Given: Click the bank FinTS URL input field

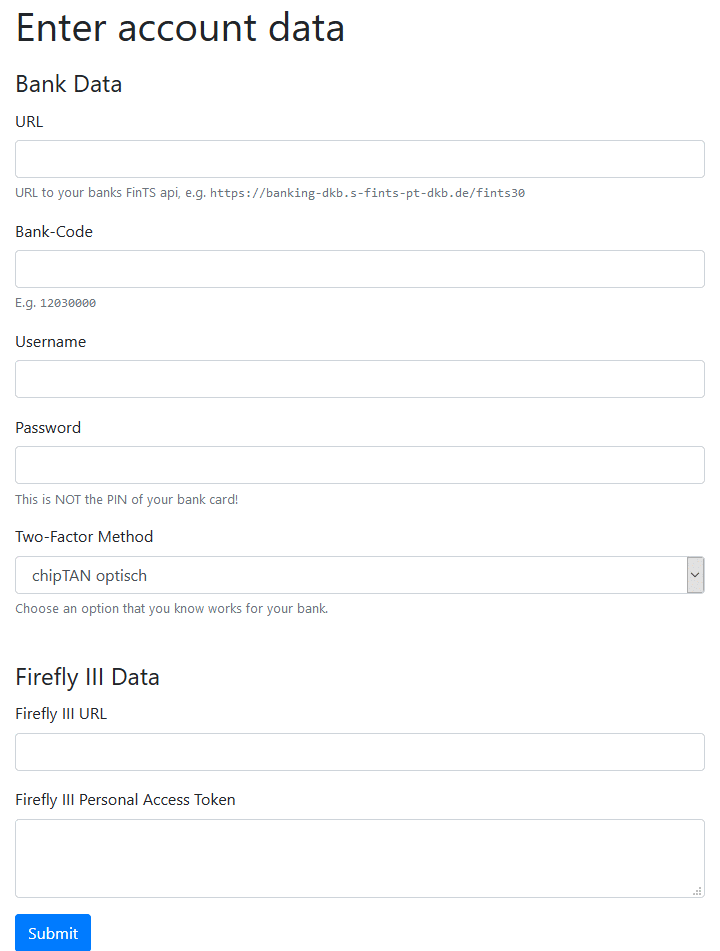Looking at the screenshot, I should tap(360, 159).
